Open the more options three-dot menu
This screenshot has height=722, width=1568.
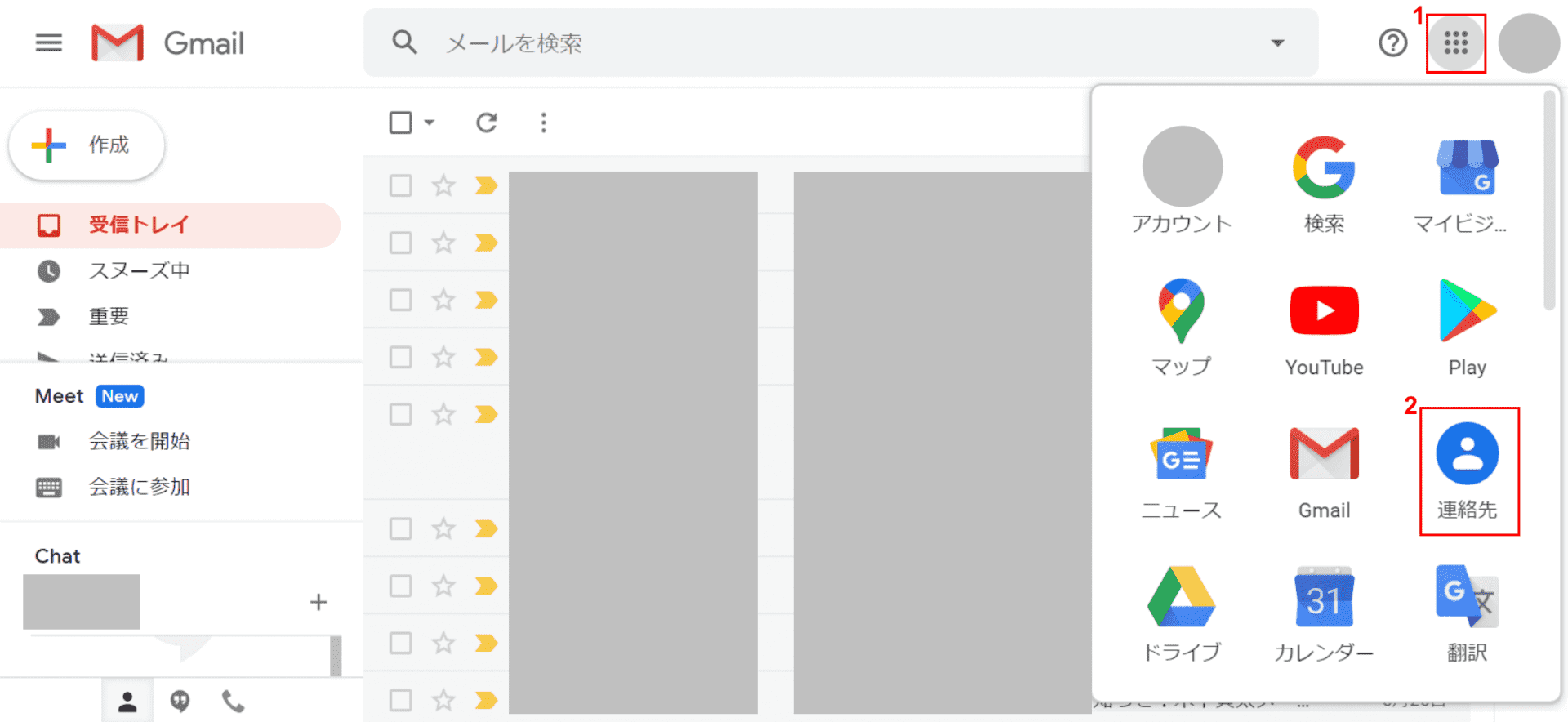coord(544,123)
